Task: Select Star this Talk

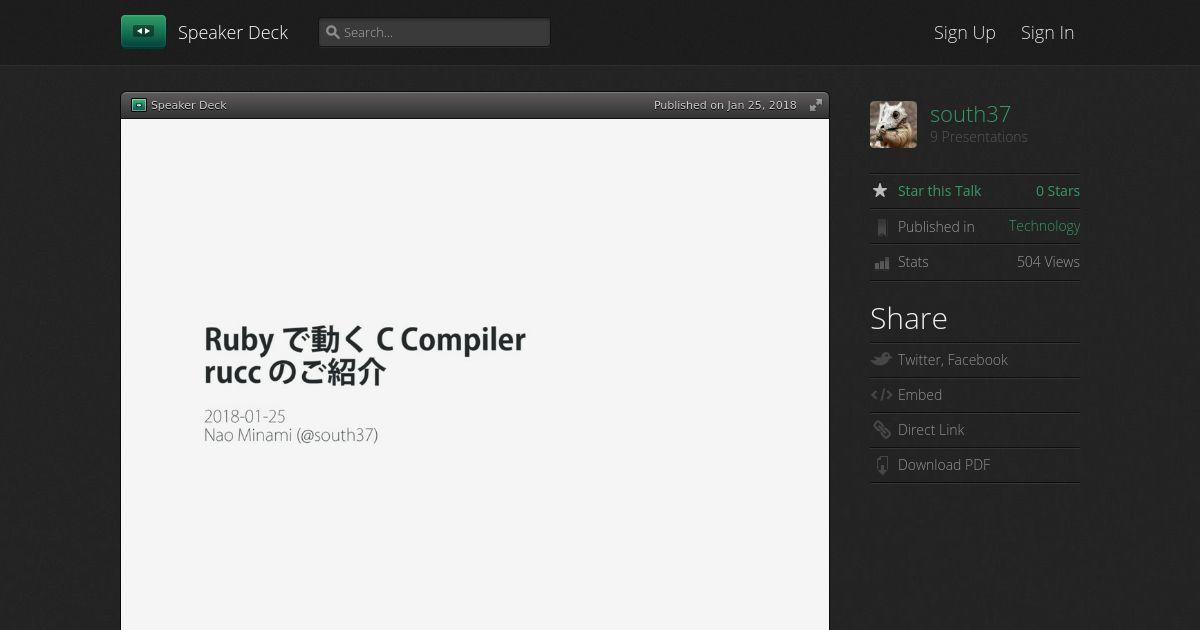Action: point(939,191)
